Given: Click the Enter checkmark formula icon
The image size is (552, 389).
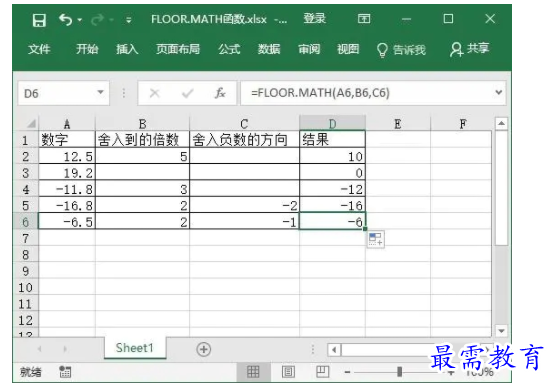Looking at the screenshot, I should [x=188, y=93].
